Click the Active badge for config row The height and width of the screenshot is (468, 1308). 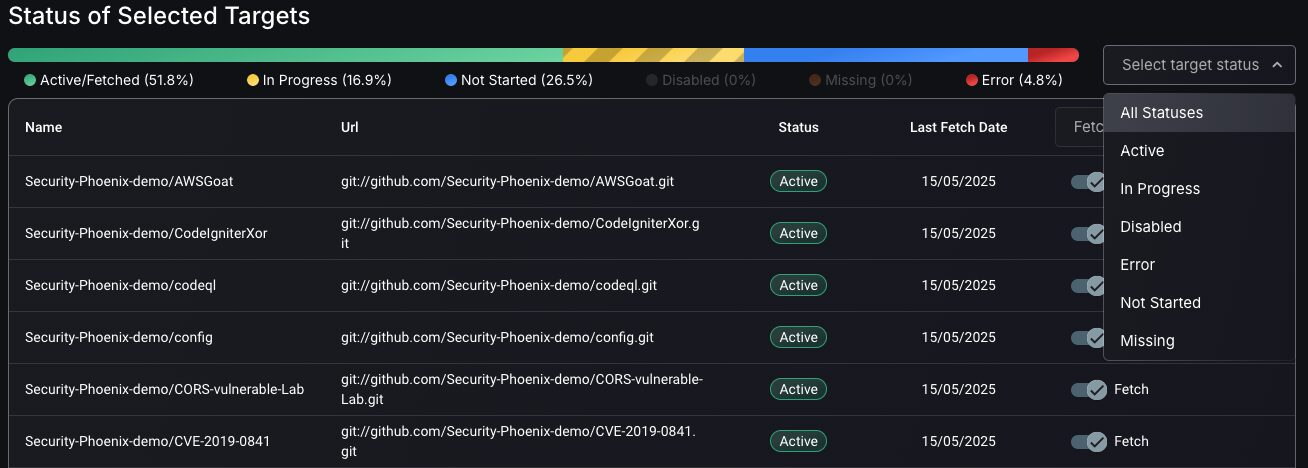coord(798,337)
